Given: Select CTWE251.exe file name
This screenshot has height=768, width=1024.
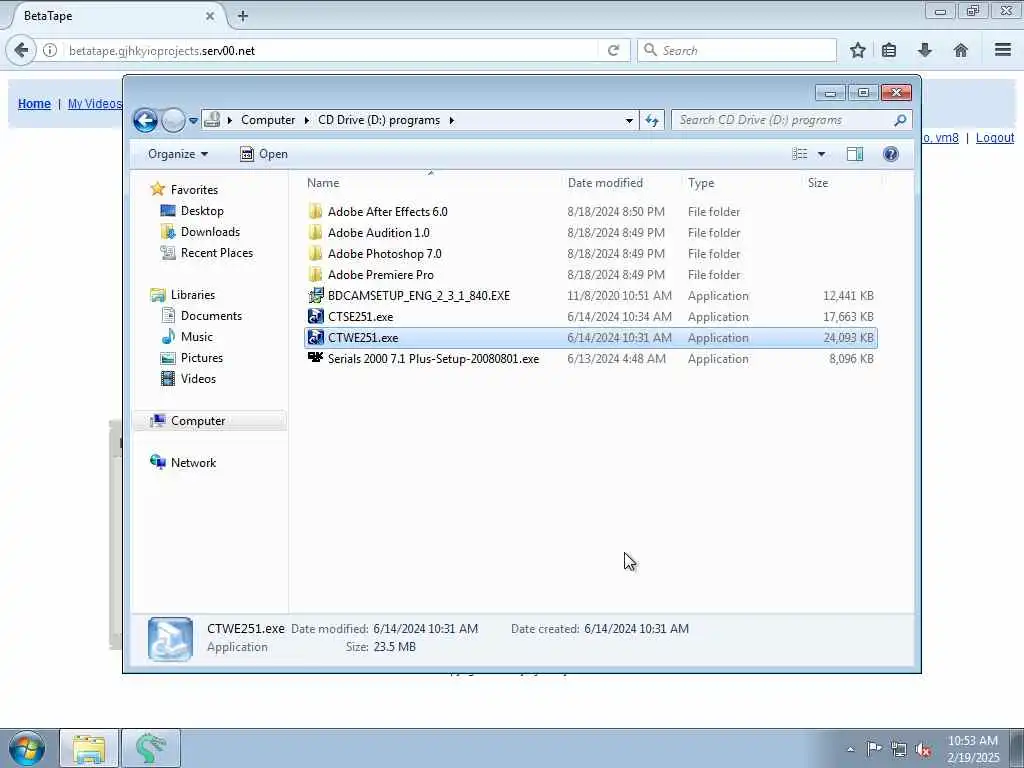Looking at the screenshot, I should click(x=363, y=338).
